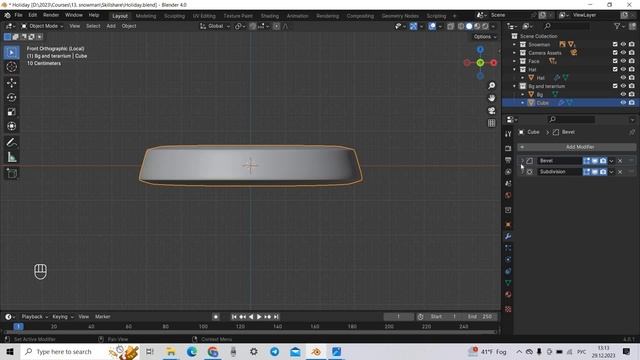Toggle the camera view icon

pyautogui.click(x=491, y=111)
